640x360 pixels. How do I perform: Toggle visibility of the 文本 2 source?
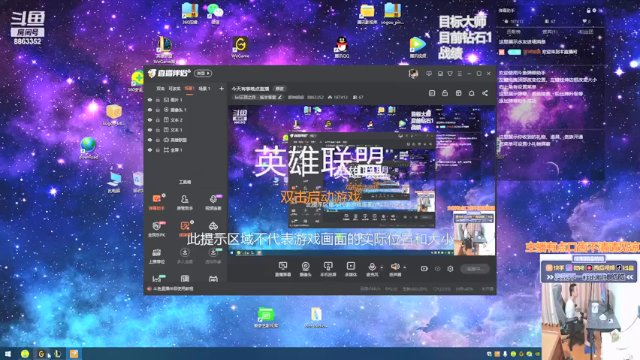tap(150, 120)
